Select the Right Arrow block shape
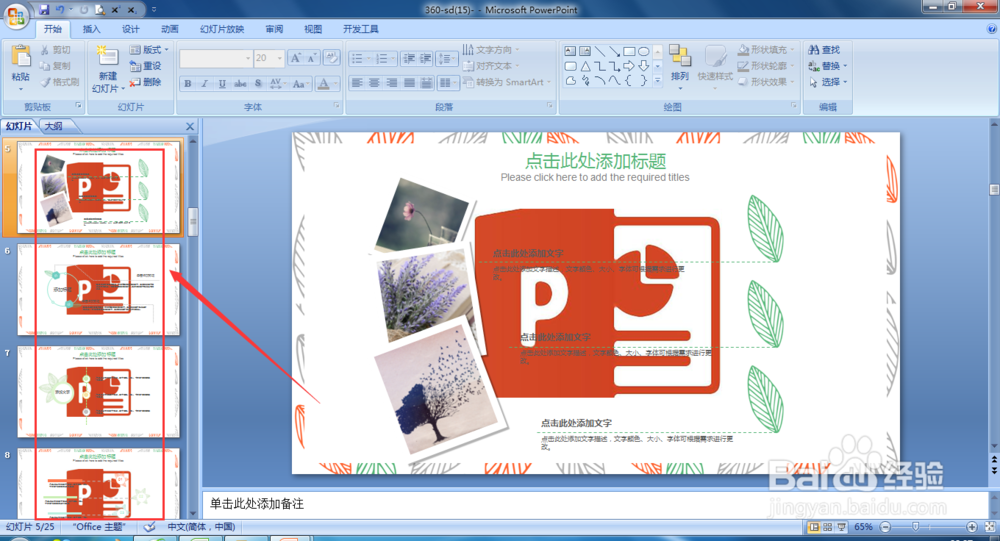This screenshot has height=541, width=1000. (629, 66)
